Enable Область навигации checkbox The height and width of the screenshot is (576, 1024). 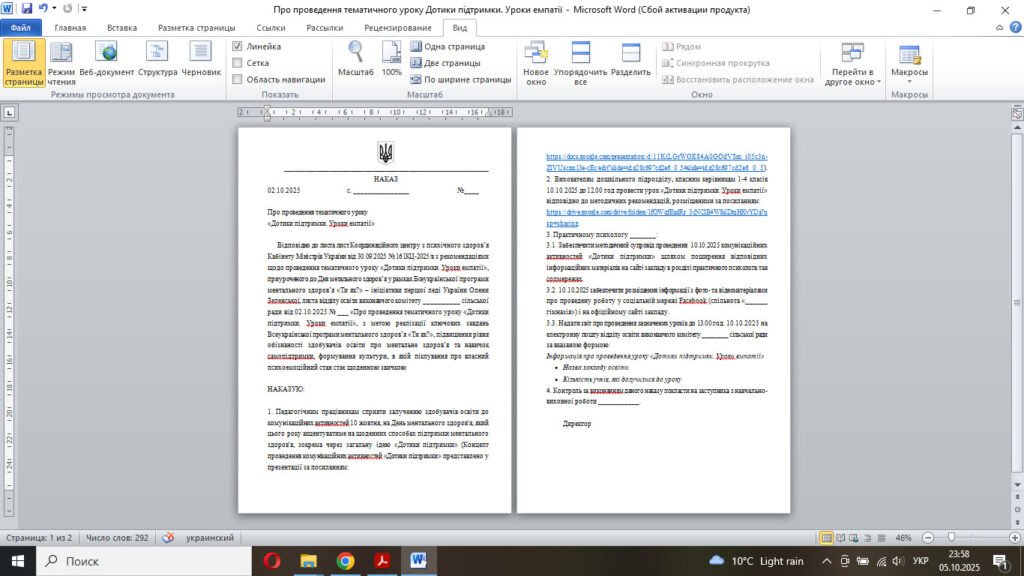click(237, 79)
